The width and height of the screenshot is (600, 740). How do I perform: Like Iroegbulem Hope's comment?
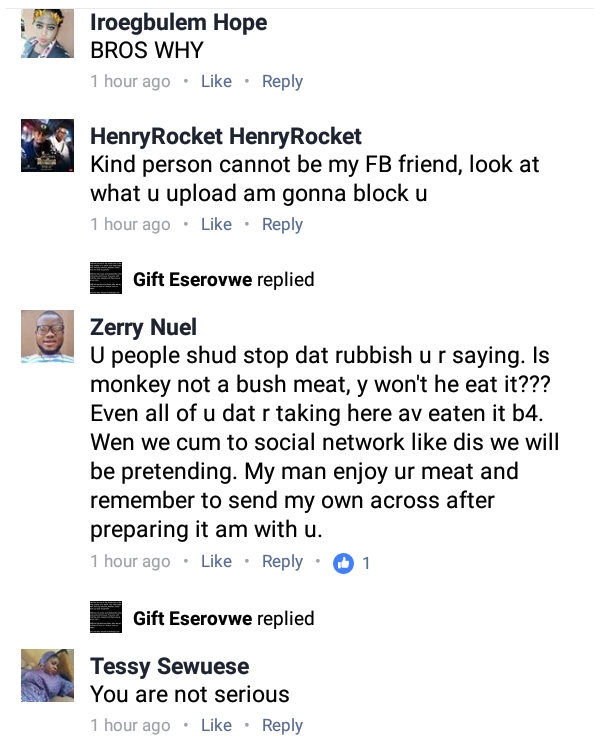tap(216, 81)
